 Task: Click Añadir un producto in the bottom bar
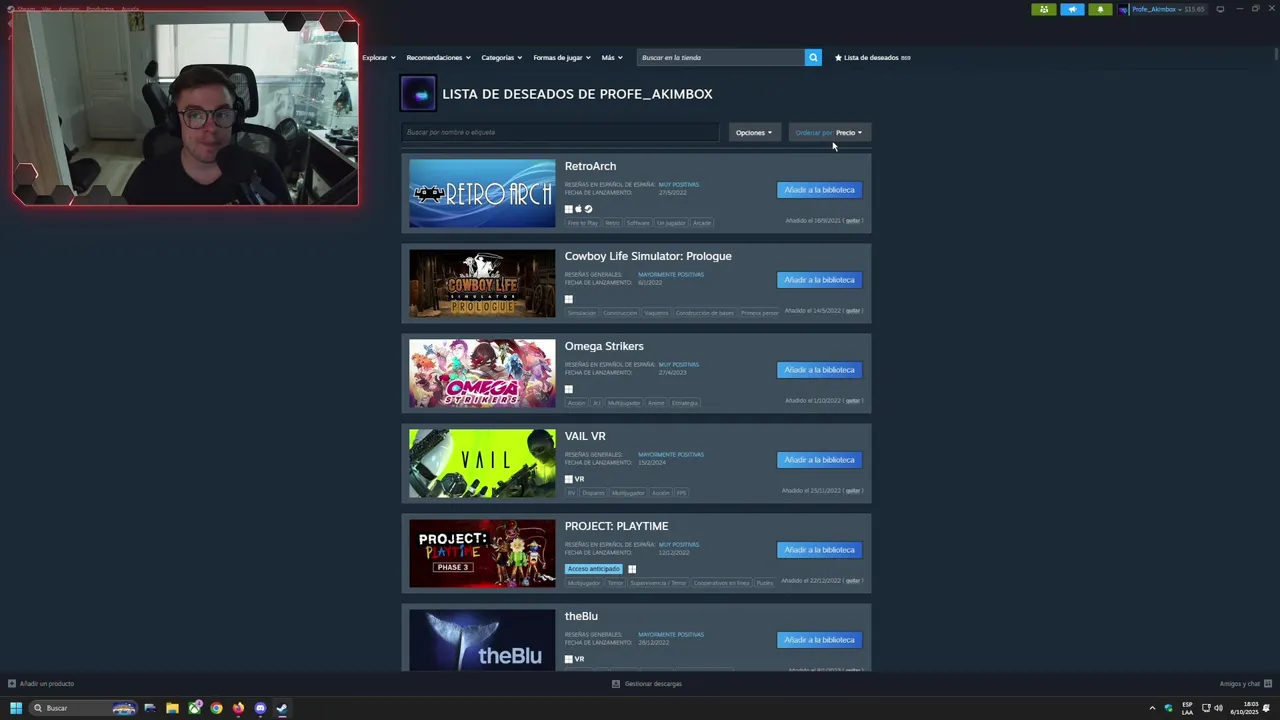click(x=47, y=684)
